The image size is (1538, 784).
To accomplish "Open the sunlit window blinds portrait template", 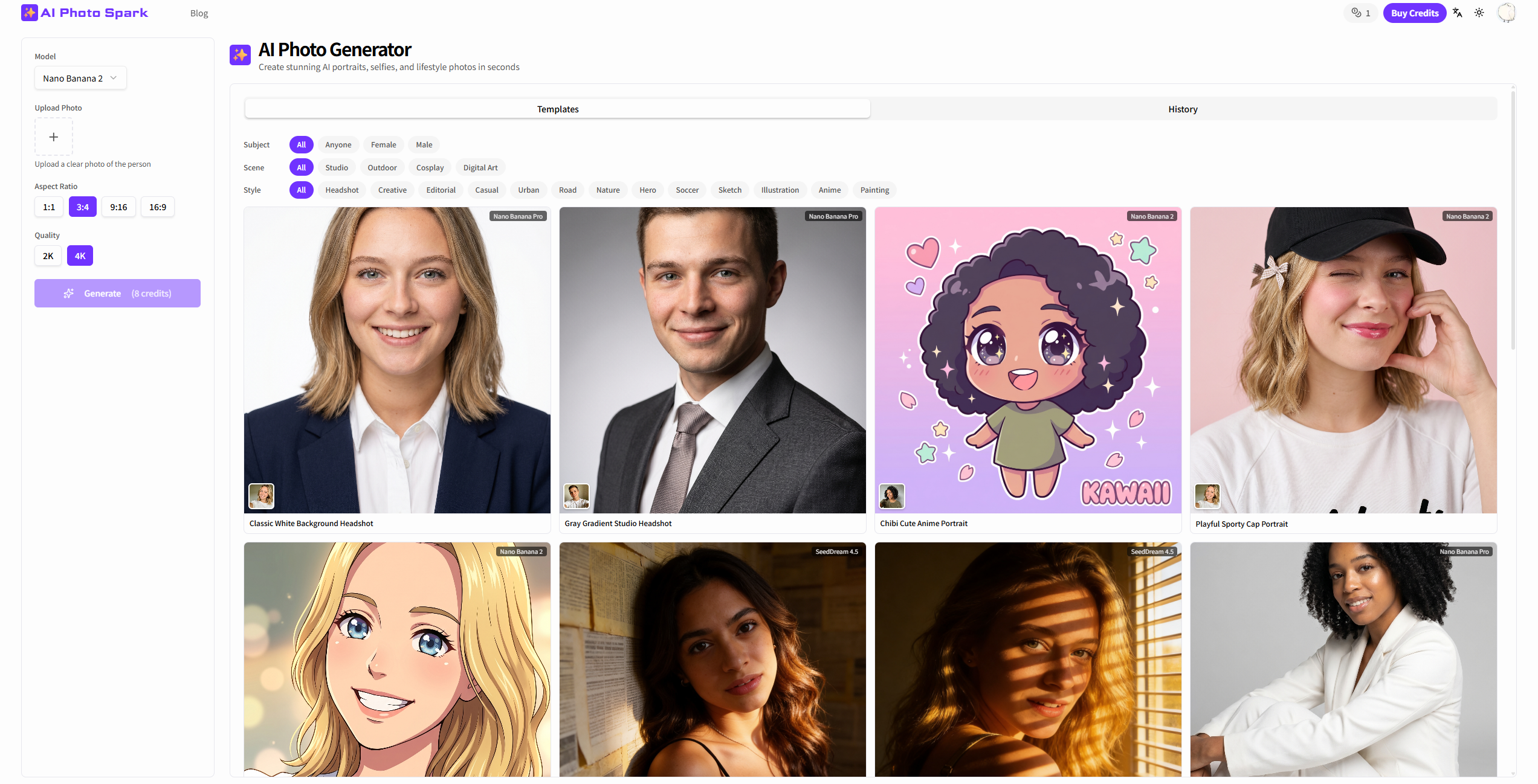I will tap(1028, 660).
